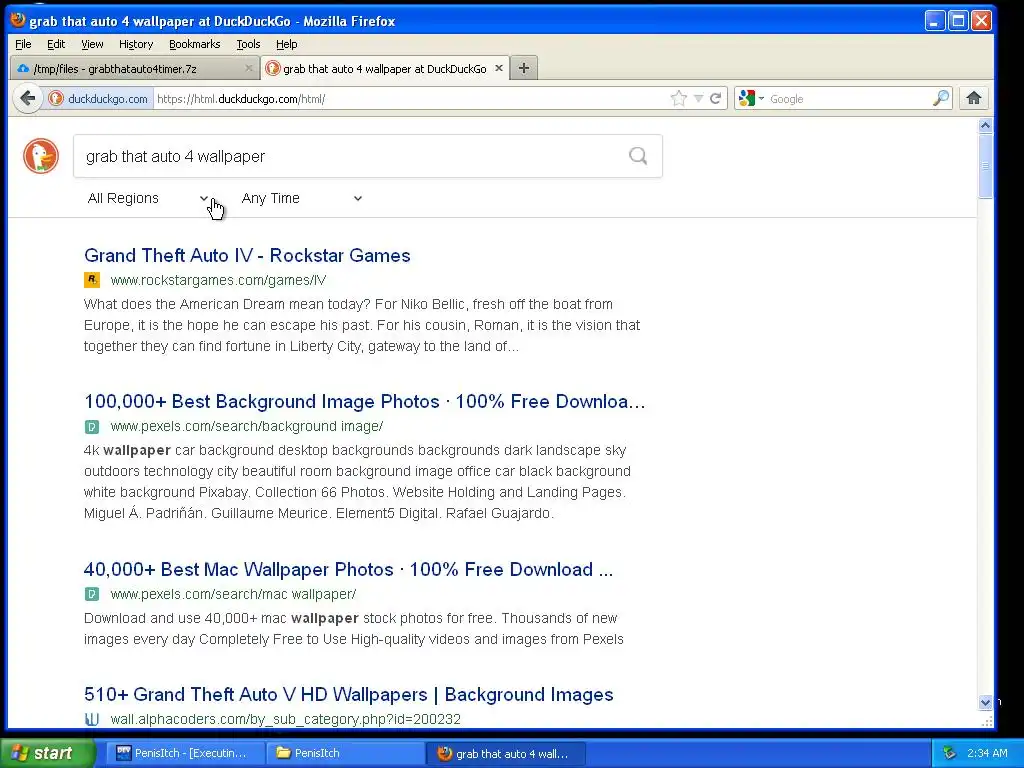Visit www.rockstargames.com/games/IV URL
The width and height of the screenshot is (1024, 768).
pyautogui.click(x=218, y=280)
